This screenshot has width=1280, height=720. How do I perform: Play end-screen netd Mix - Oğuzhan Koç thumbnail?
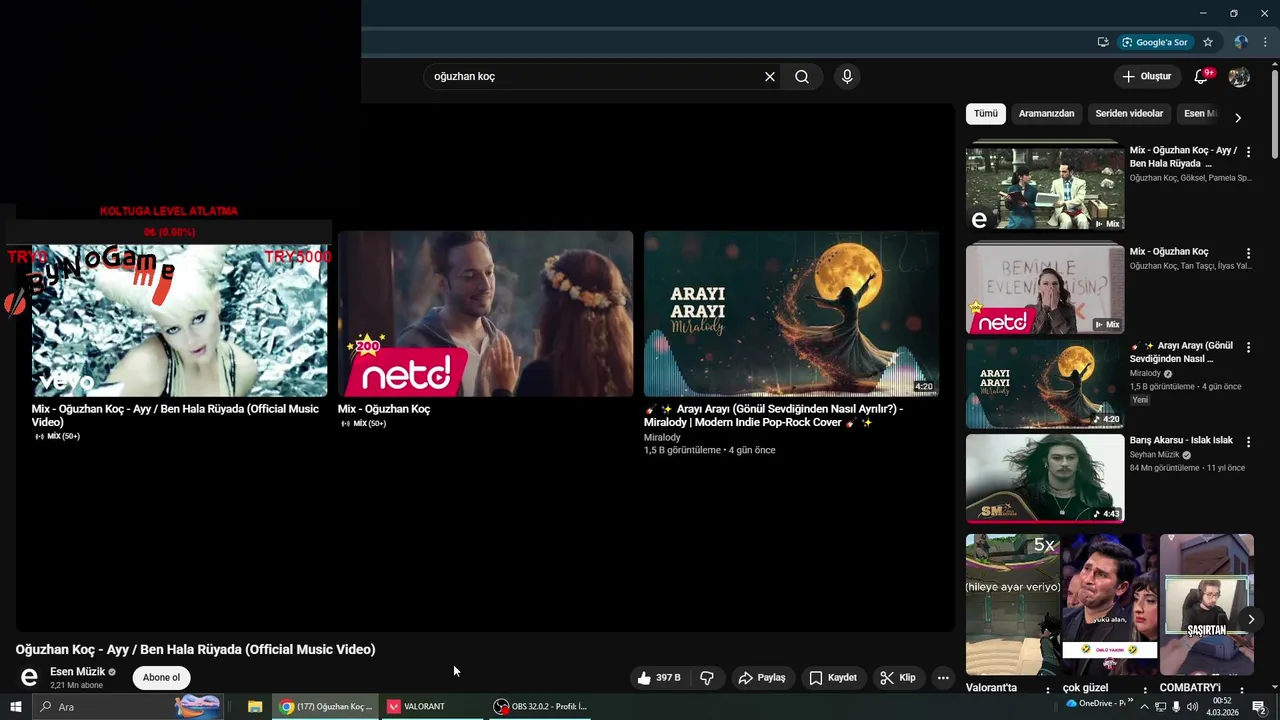coord(485,314)
